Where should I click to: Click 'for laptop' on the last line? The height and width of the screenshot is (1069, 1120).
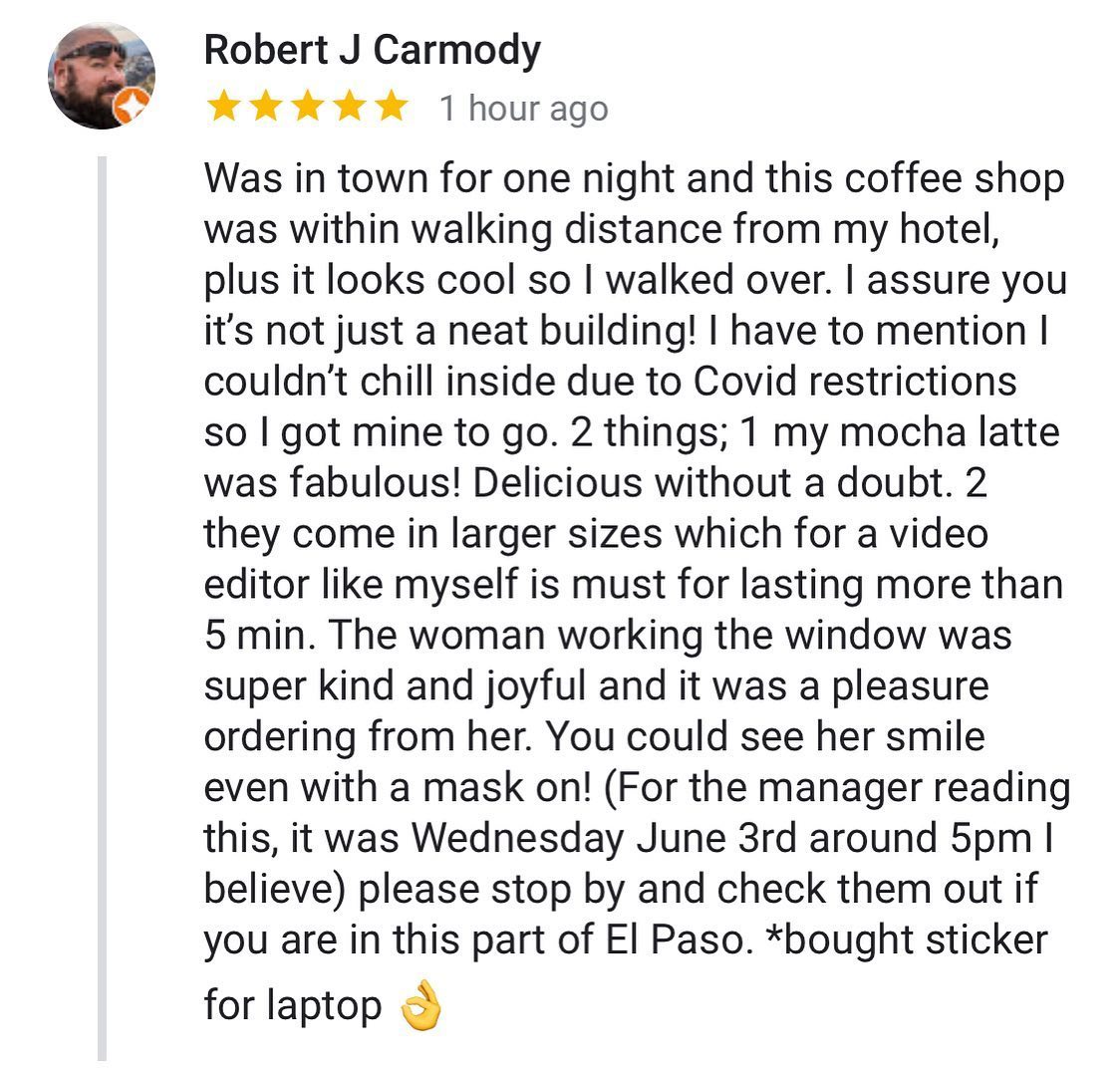pyautogui.click(x=293, y=1006)
